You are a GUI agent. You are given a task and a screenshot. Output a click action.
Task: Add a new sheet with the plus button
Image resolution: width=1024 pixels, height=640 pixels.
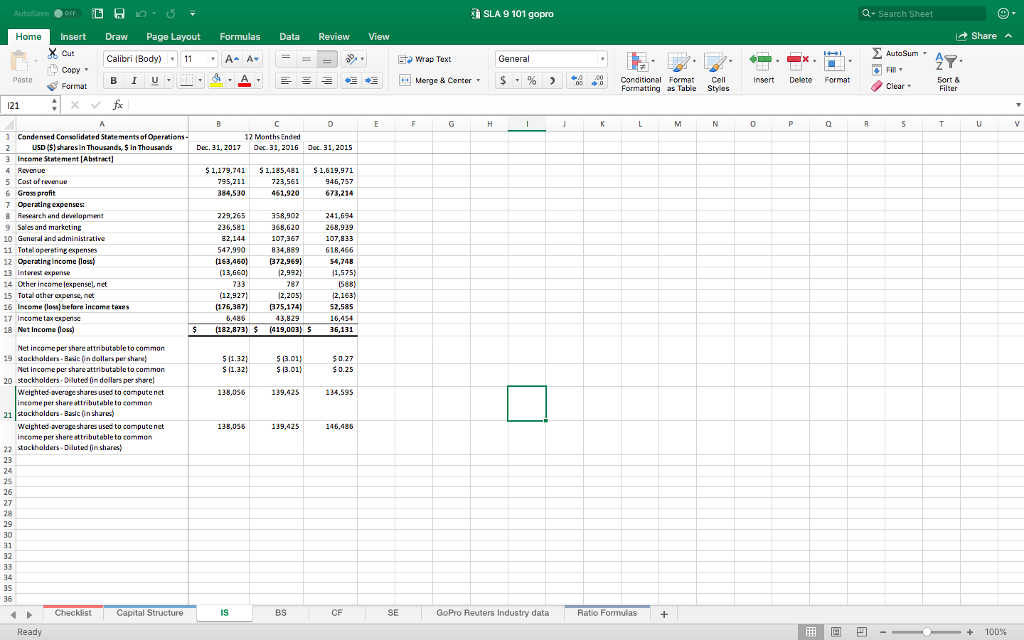662,612
